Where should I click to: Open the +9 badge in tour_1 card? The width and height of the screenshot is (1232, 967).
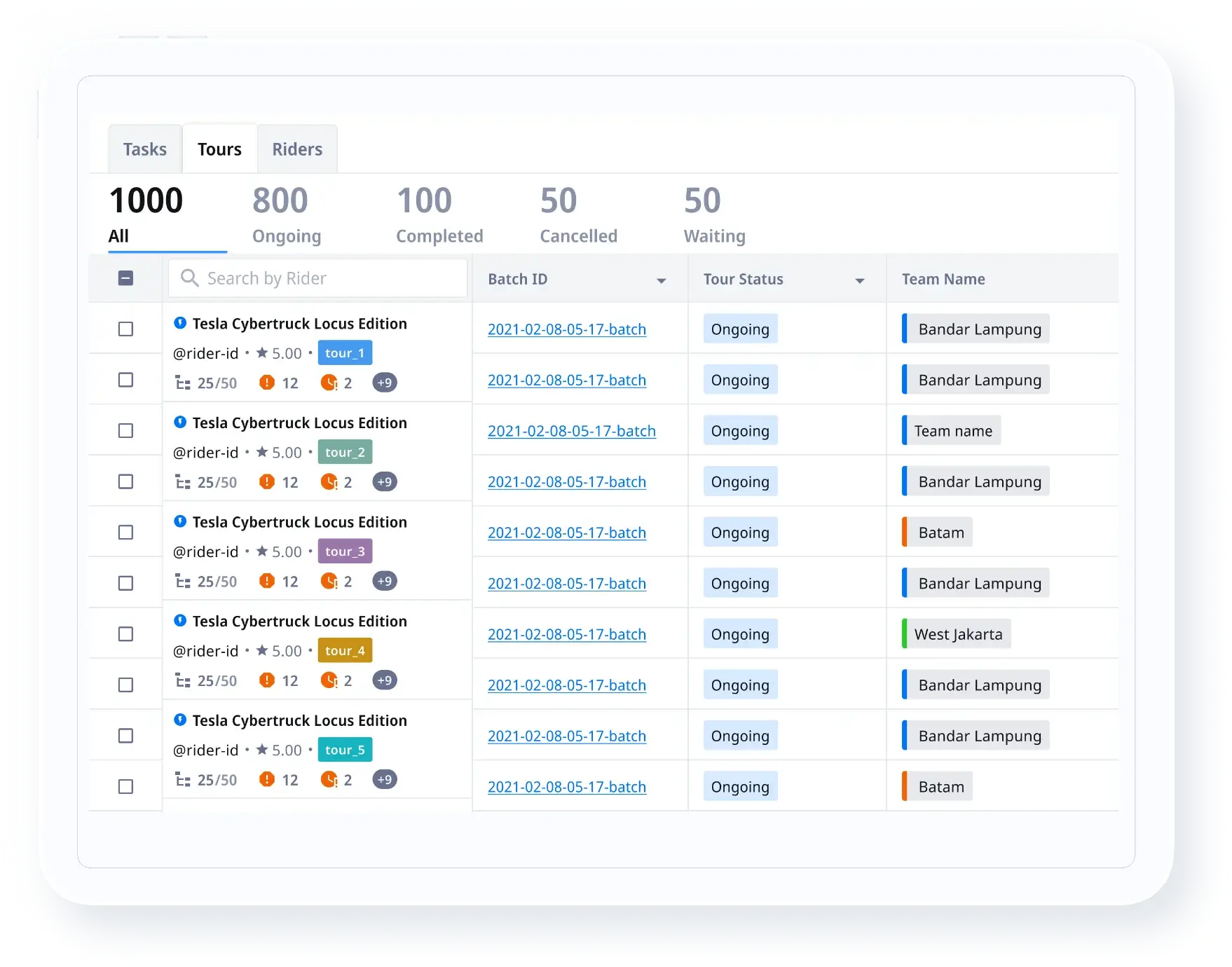tap(385, 383)
